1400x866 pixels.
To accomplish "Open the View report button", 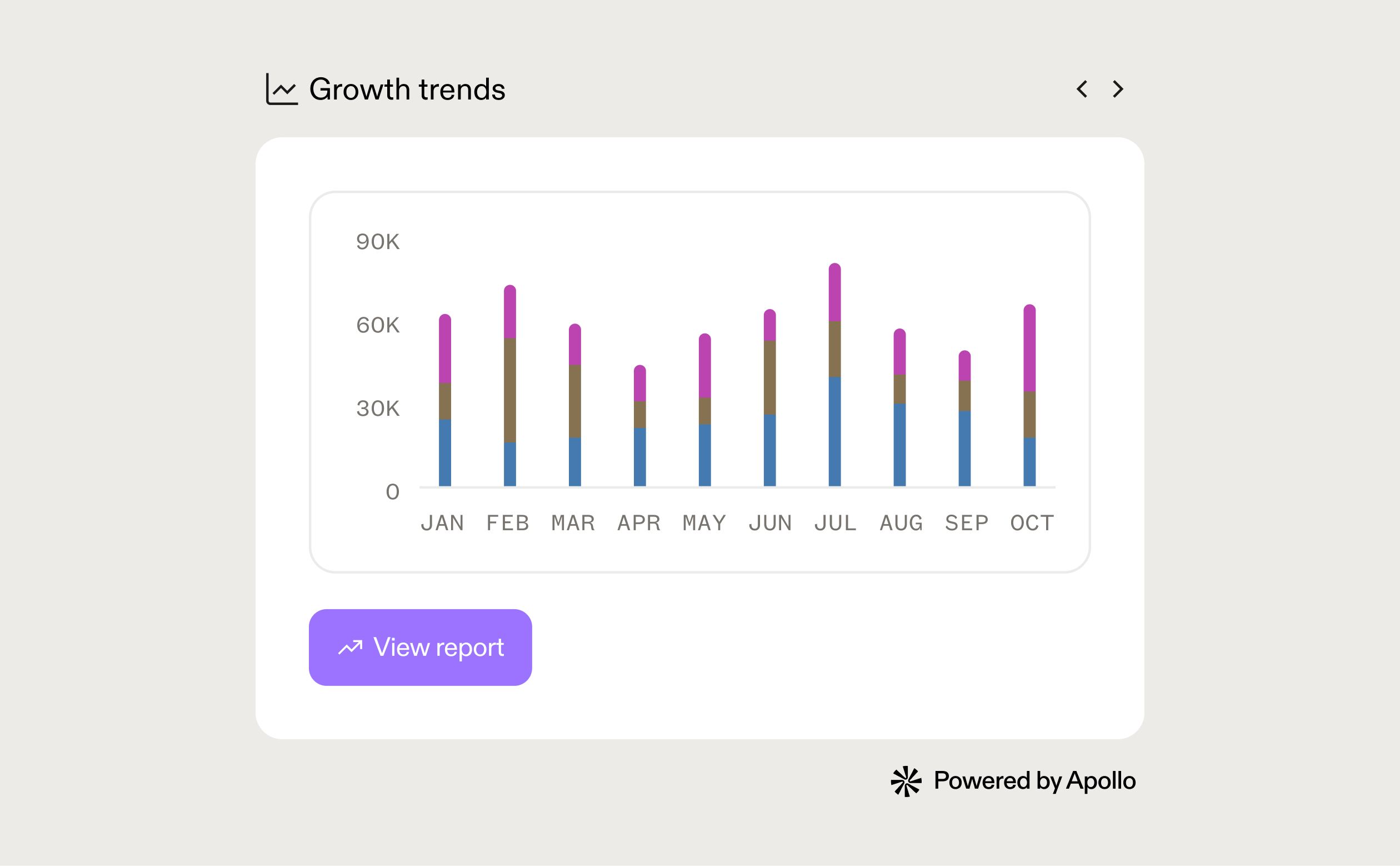I will [420, 646].
